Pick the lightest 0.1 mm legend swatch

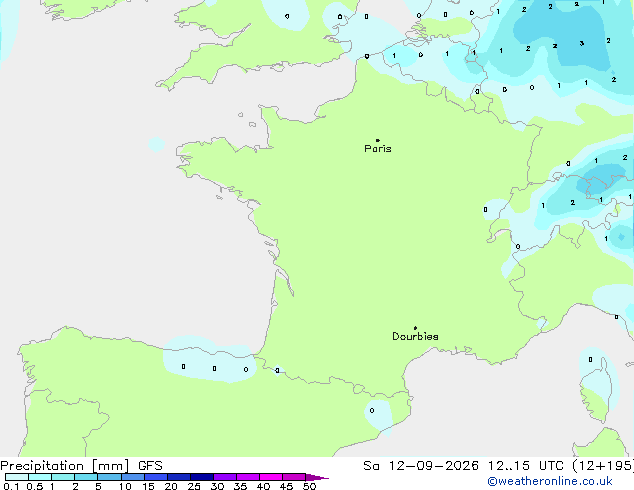(x=17, y=477)
